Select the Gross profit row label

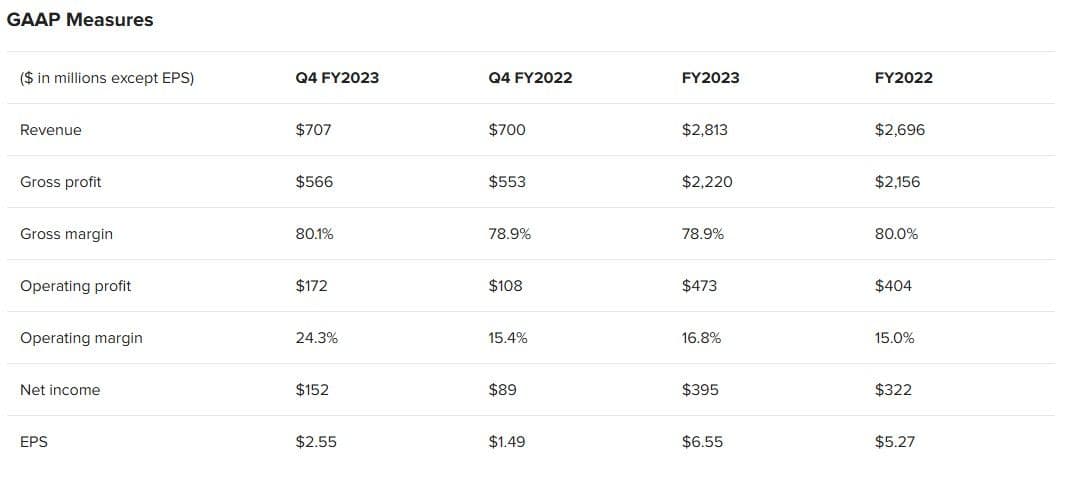coord(61,182)
